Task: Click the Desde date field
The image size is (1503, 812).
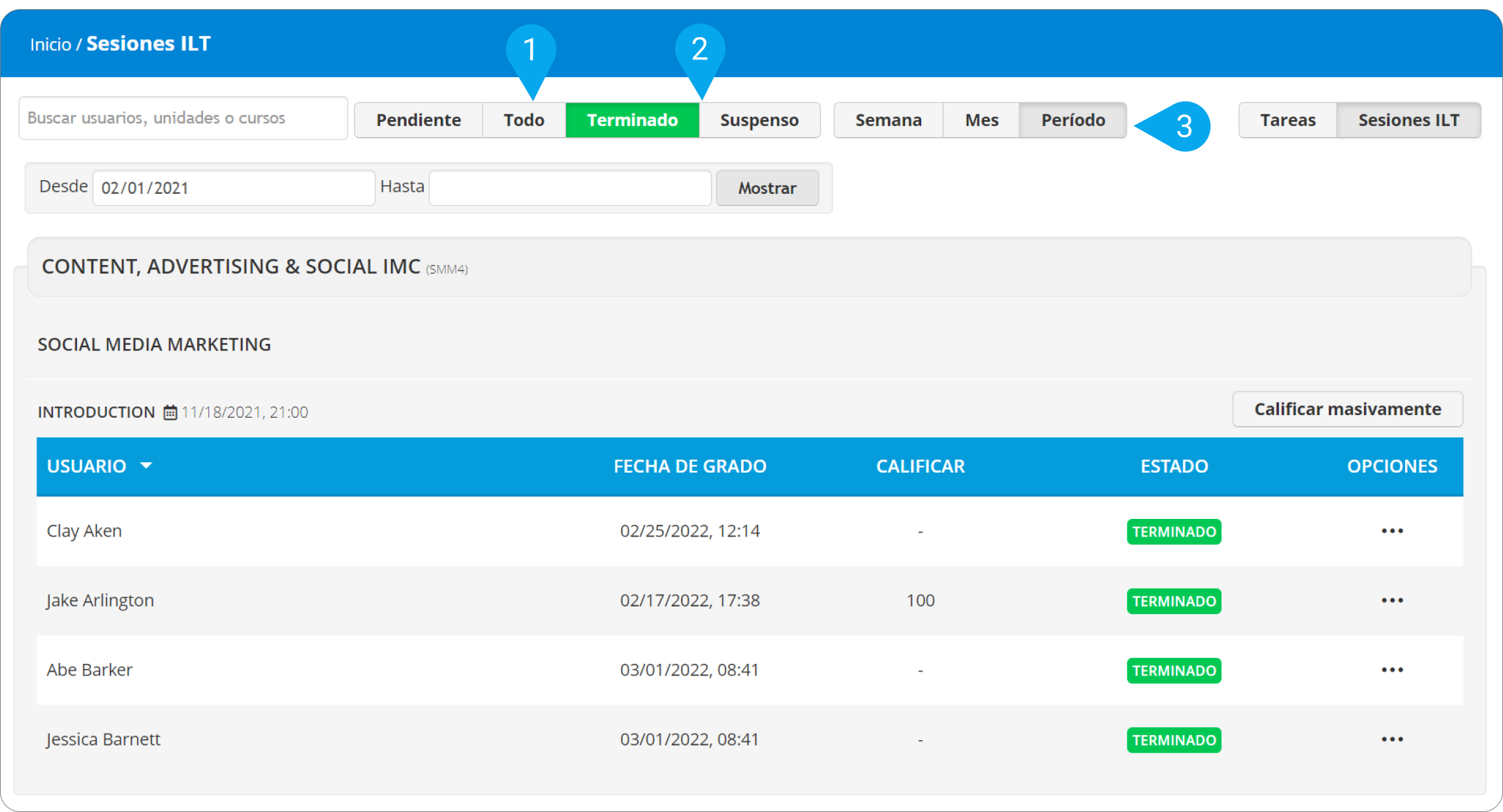Action: (234, 188)
